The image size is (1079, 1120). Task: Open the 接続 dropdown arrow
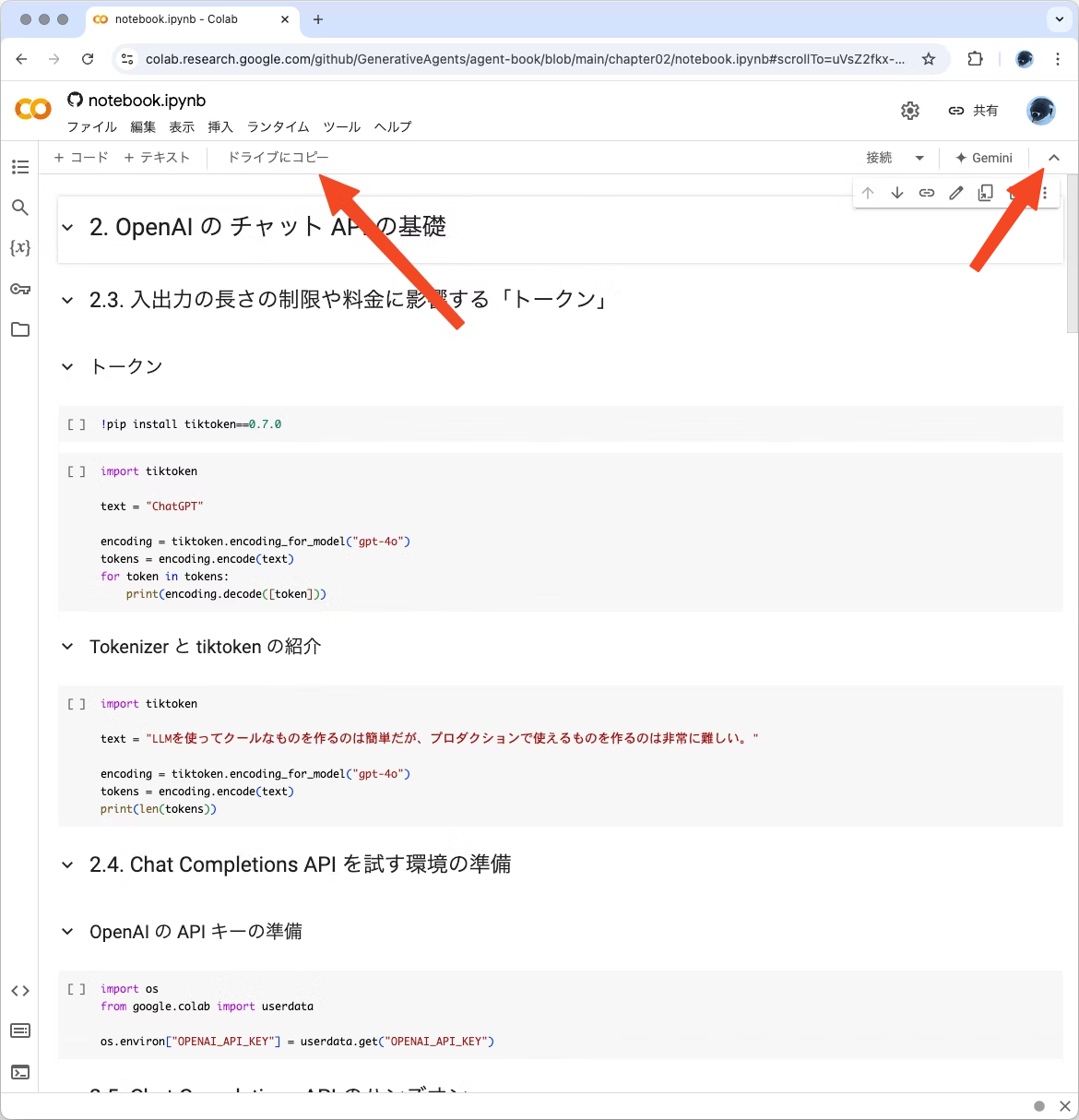click(x=919, y=158)
